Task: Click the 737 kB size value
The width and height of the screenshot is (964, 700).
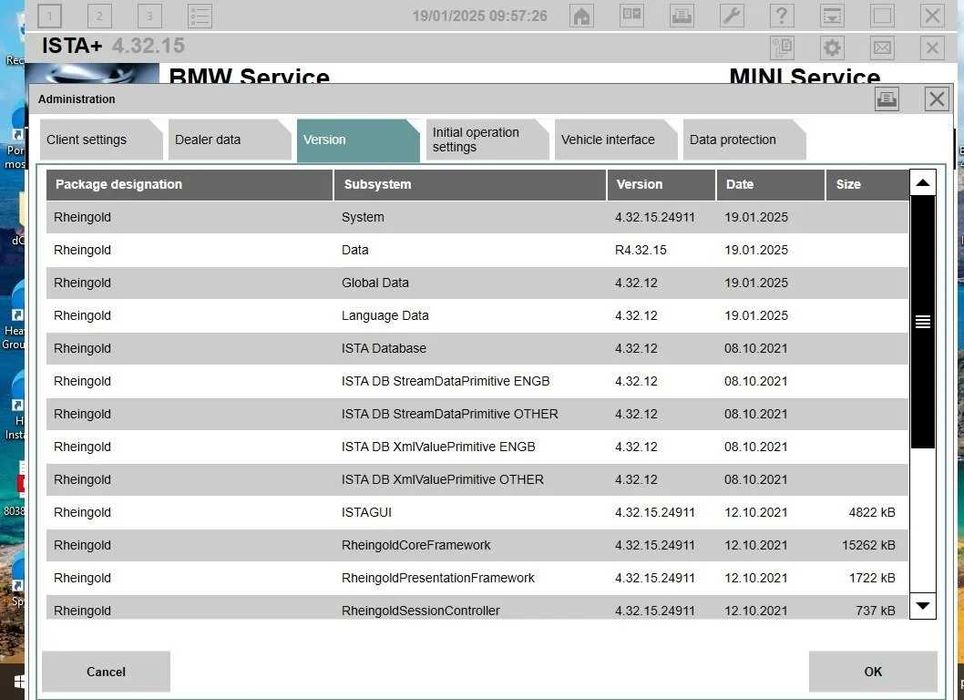Action: tap(875, 611)
